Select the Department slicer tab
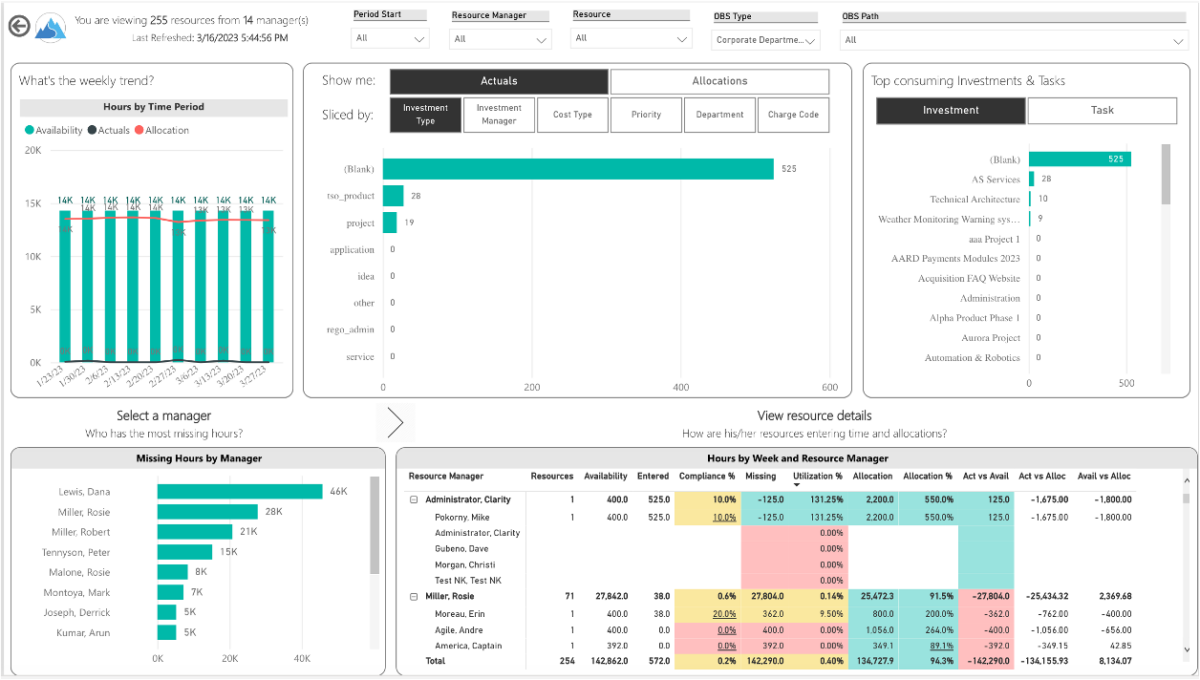 pos(719,114)
